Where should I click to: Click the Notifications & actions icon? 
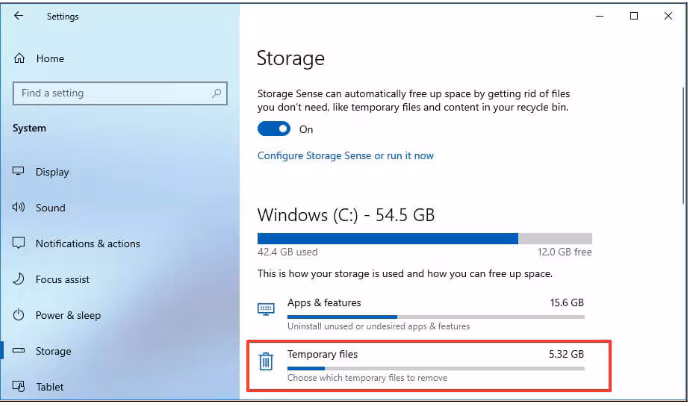[x=18, y=243]
